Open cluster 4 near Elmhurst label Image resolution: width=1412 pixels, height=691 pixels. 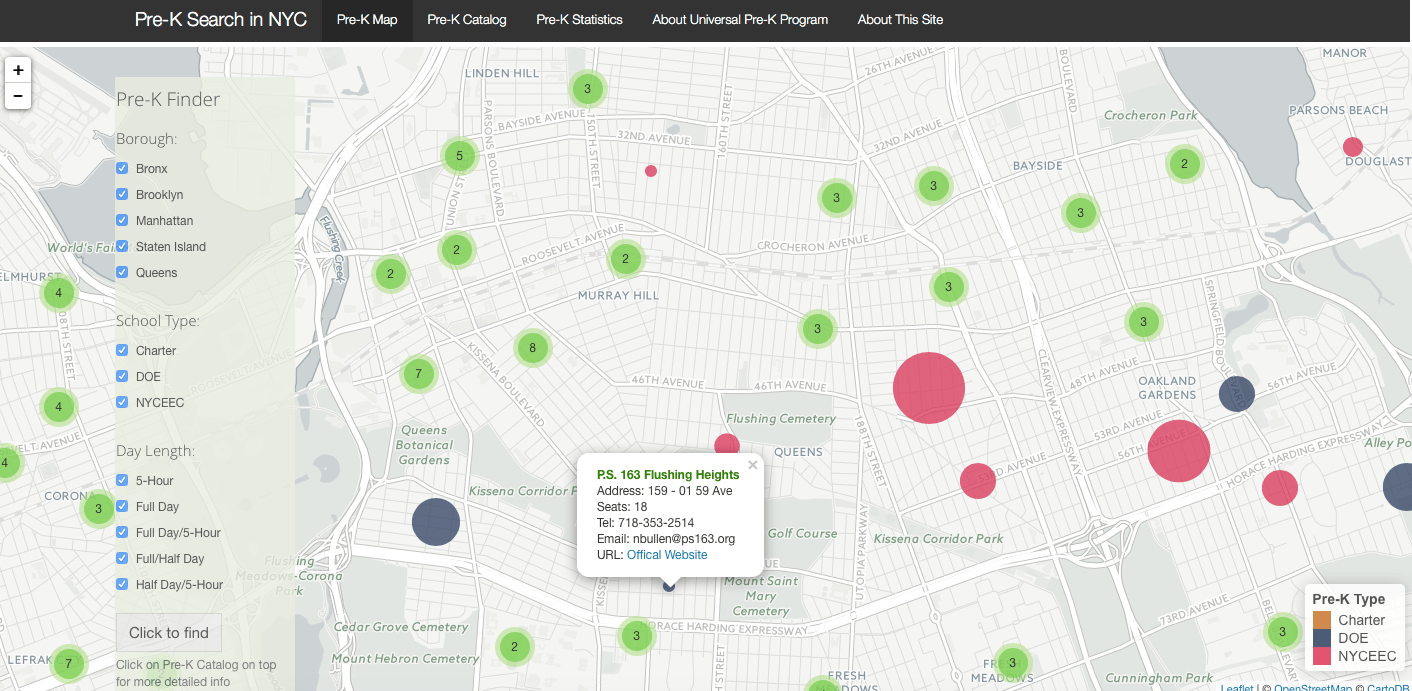(x=59, y=293)
